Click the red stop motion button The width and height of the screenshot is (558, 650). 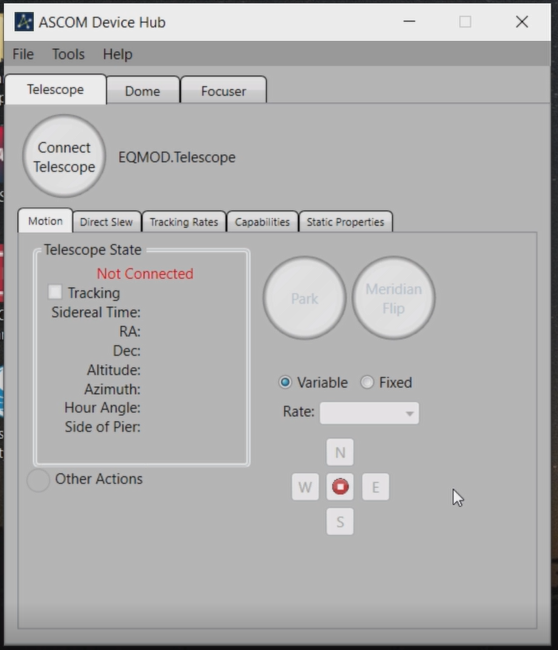[x=340, y=486]
